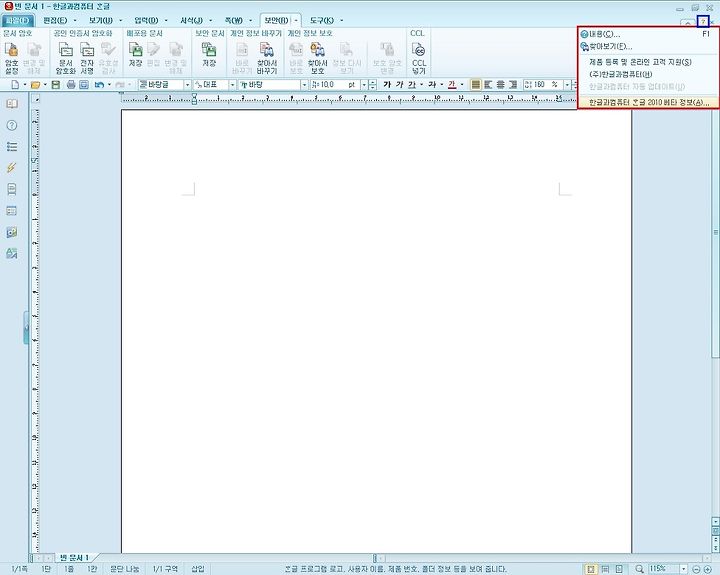The image size is (720, 575).
Task: Select 한글과컴퓨터 한글 2010 베타 정보(A) menu item
Action: pos(648,102)
